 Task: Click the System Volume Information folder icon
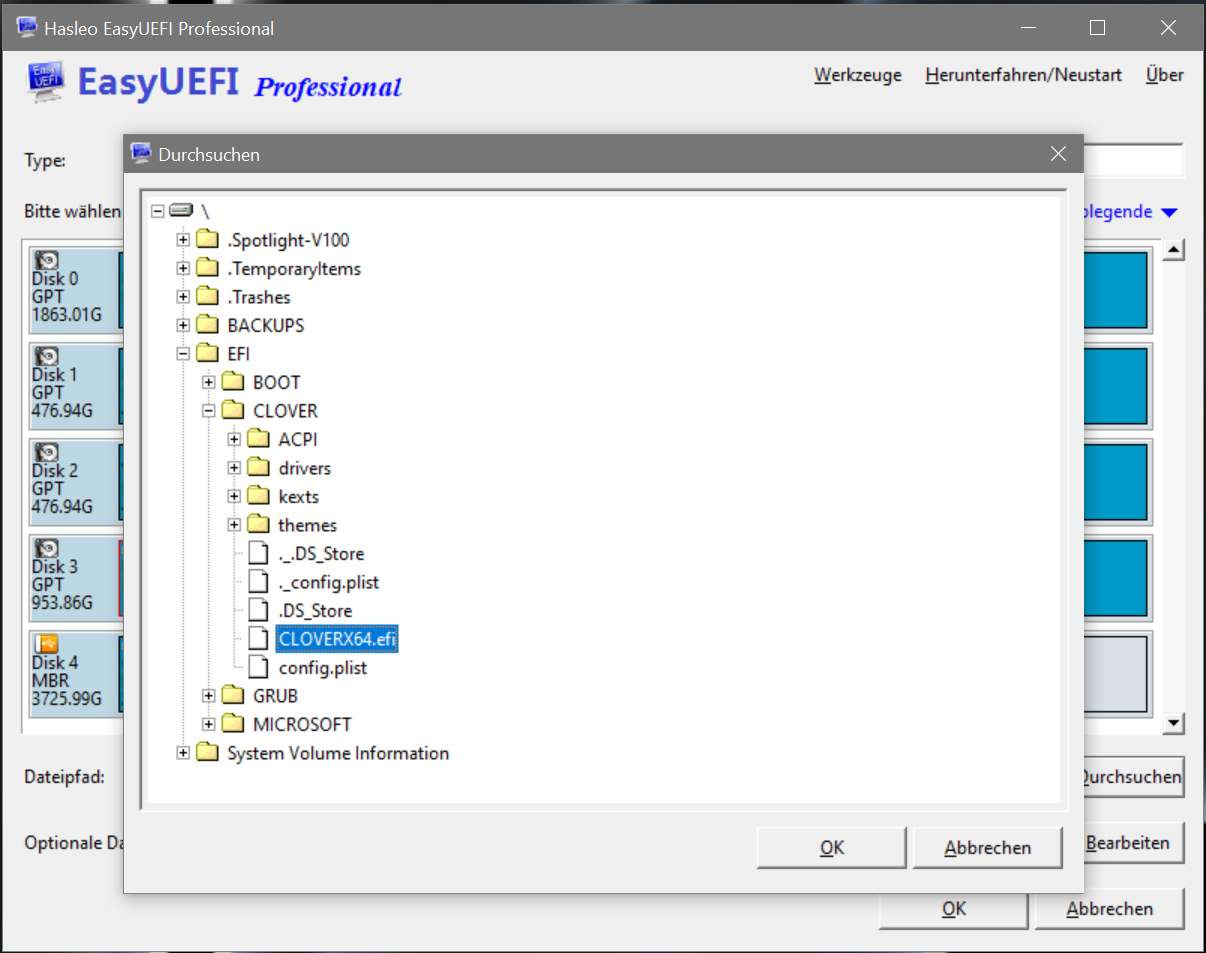pos(207,753)
